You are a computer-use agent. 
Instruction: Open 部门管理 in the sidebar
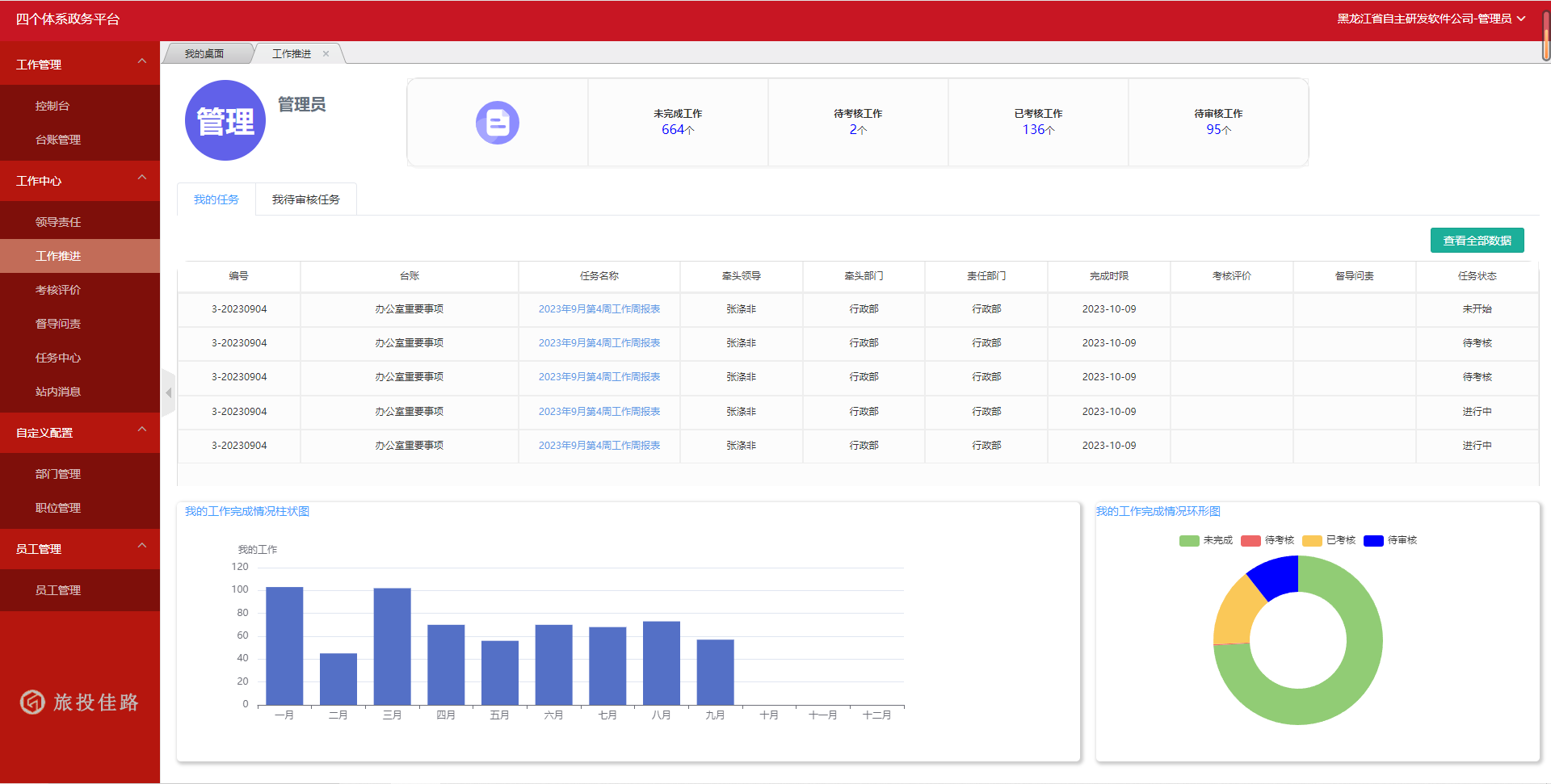click(x=80, y=474)
